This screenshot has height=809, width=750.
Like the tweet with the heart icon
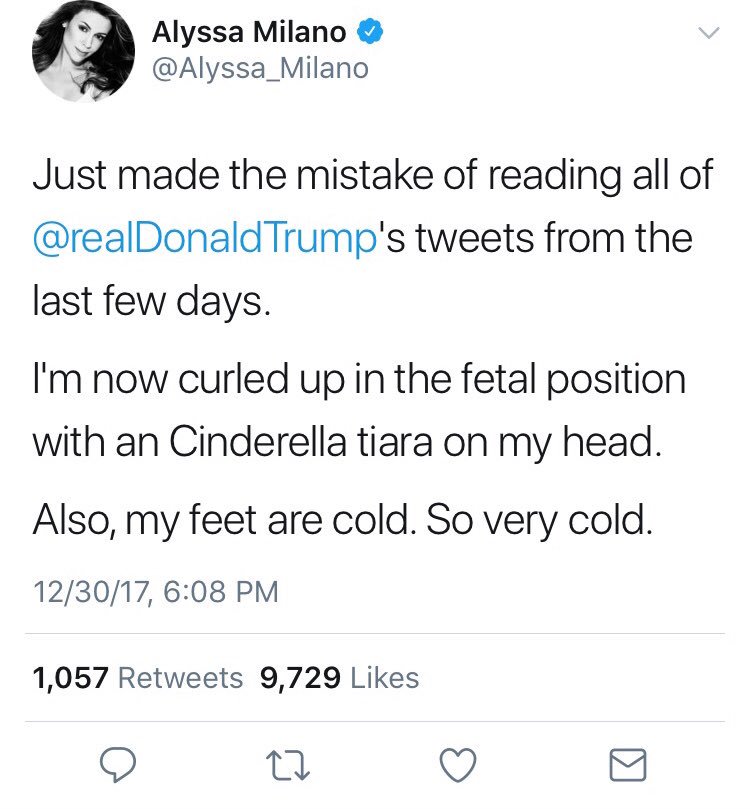(x=458, y=765)
